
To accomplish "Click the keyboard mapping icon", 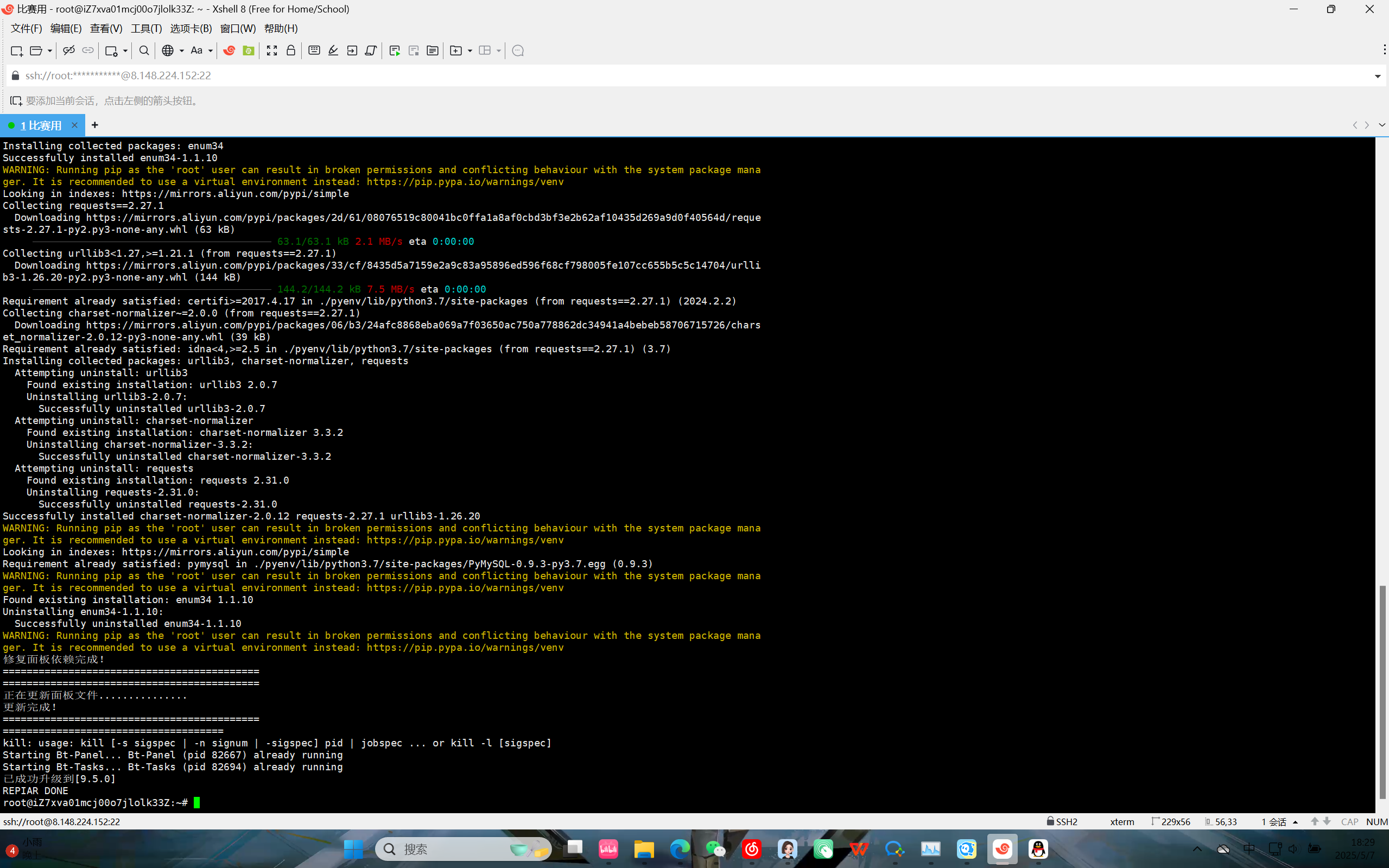I will [x=314, y=50].
